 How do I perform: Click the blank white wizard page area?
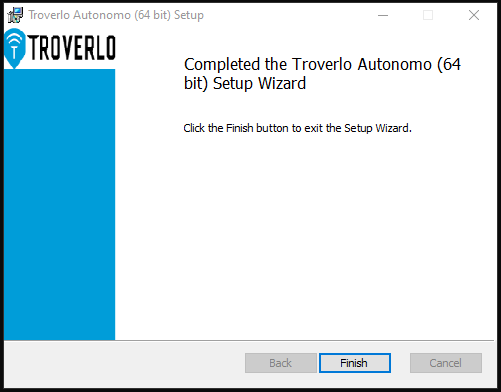pyautogui.click(x=304, y=233)
